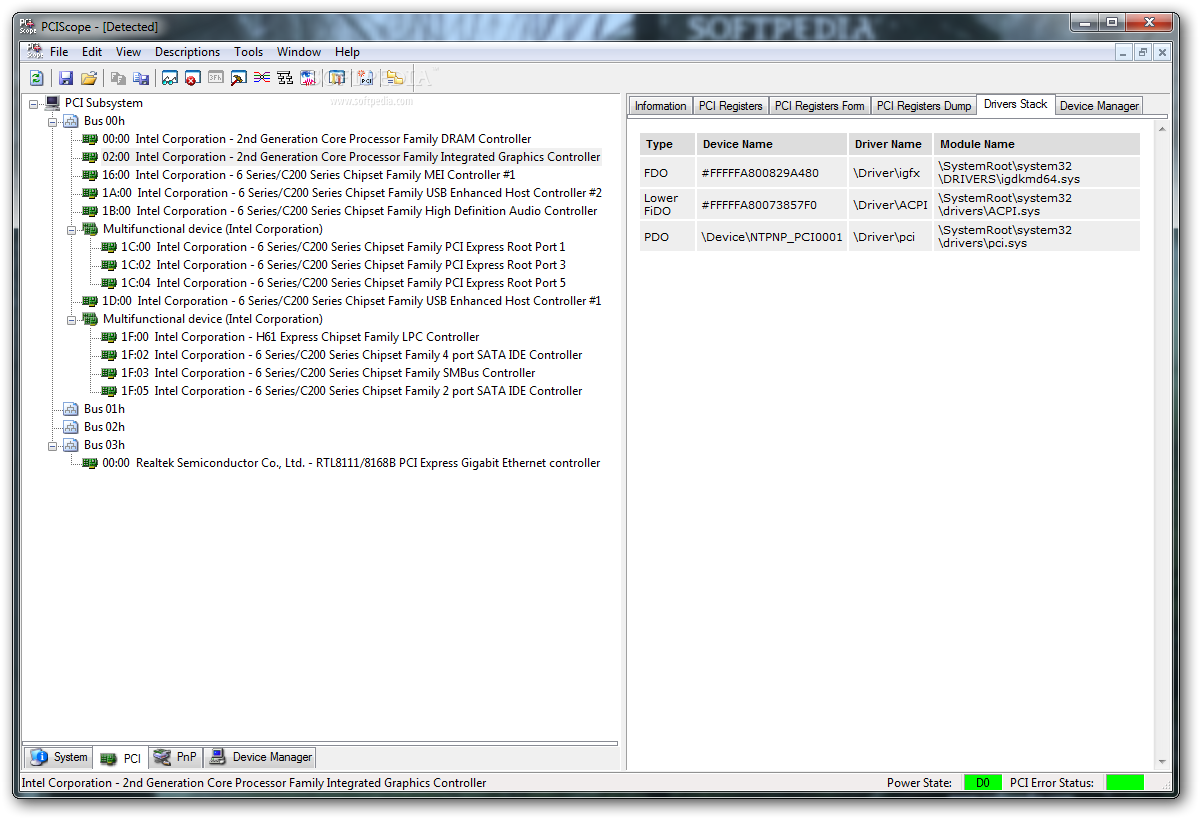
Task: Click the greyed Copy toolbar icon
Action: tap(118, 78)
